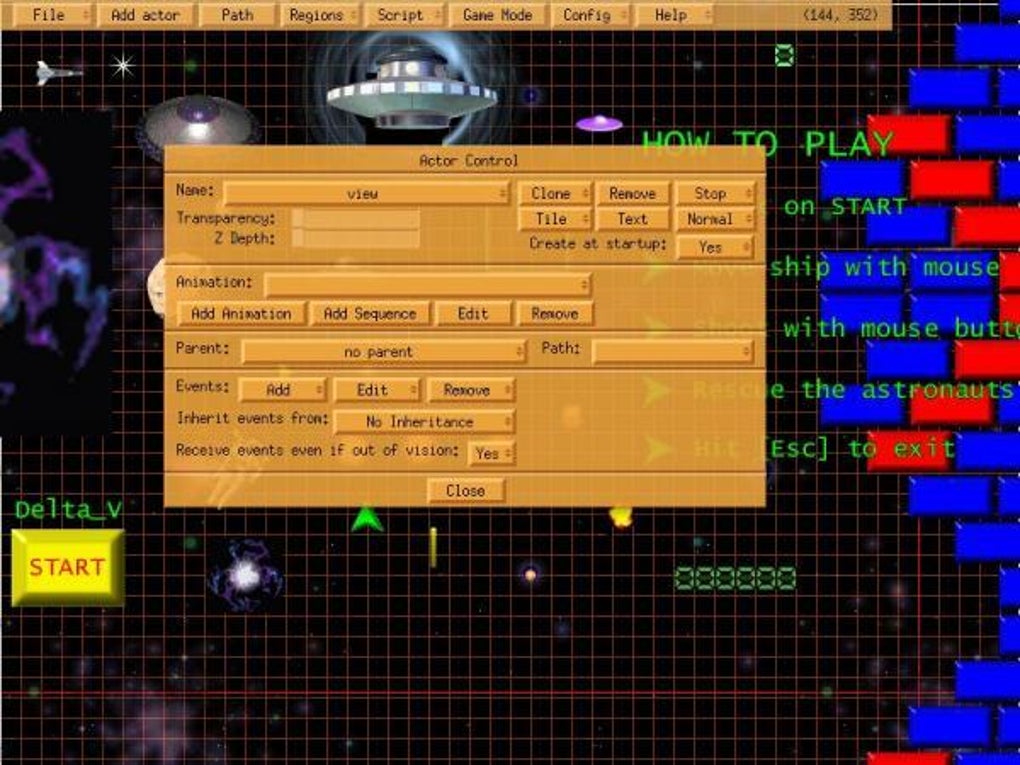Select the green arrow ship actor

point(367,519)
